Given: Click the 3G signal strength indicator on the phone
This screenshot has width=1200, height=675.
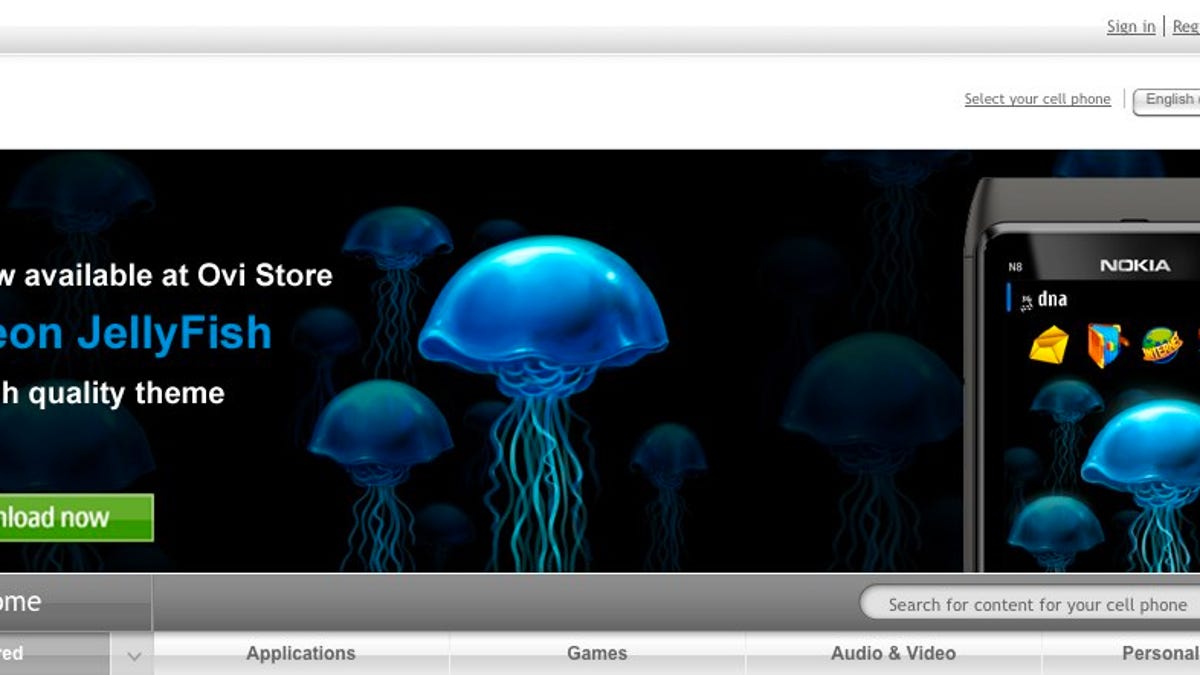Looking at the screenshot, I should pyautogui.click(x=1027, y=299).
